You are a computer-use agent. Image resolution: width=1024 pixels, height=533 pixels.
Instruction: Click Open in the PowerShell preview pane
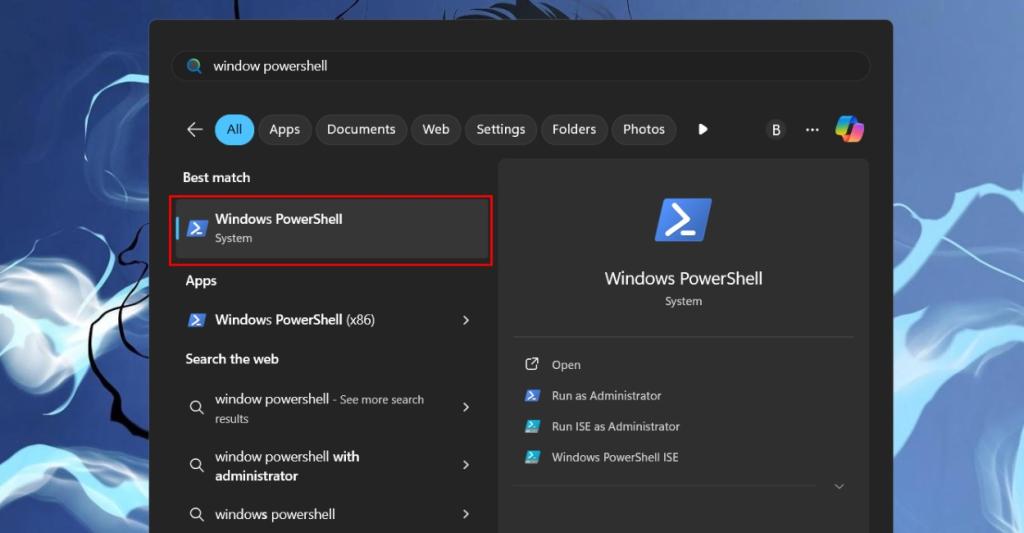(x=566, y=365)
